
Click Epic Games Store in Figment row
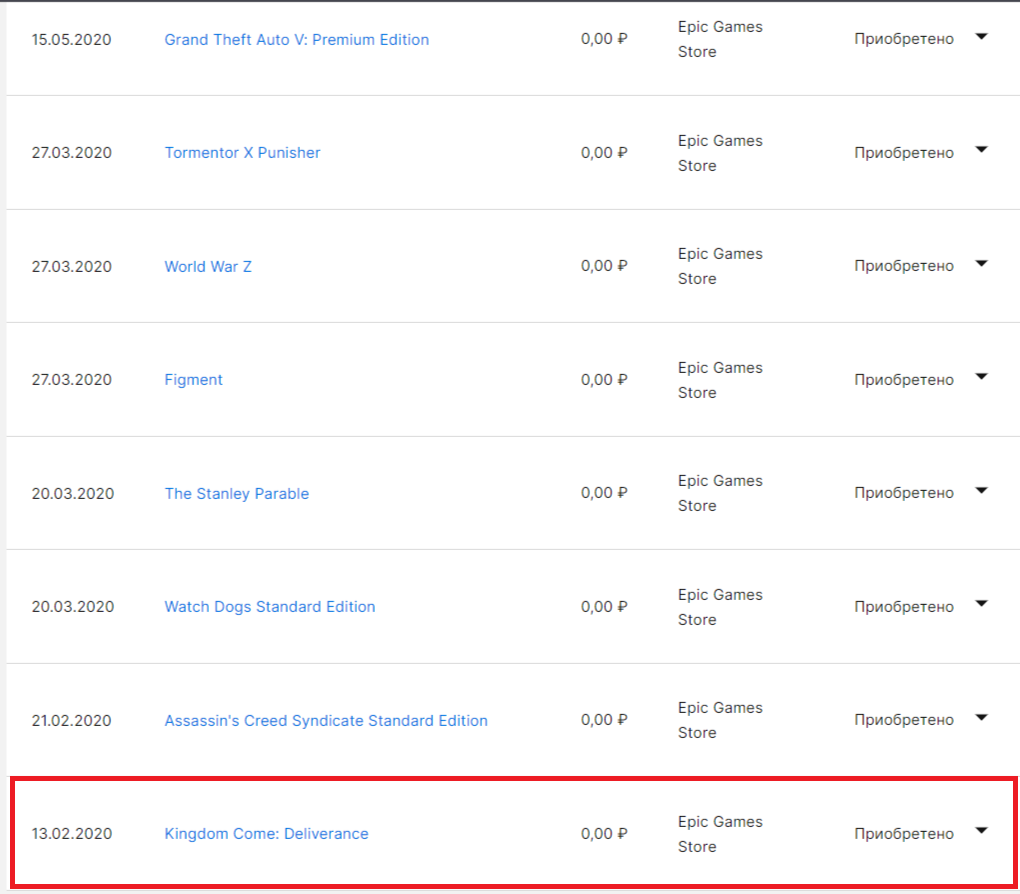point(720,380)
